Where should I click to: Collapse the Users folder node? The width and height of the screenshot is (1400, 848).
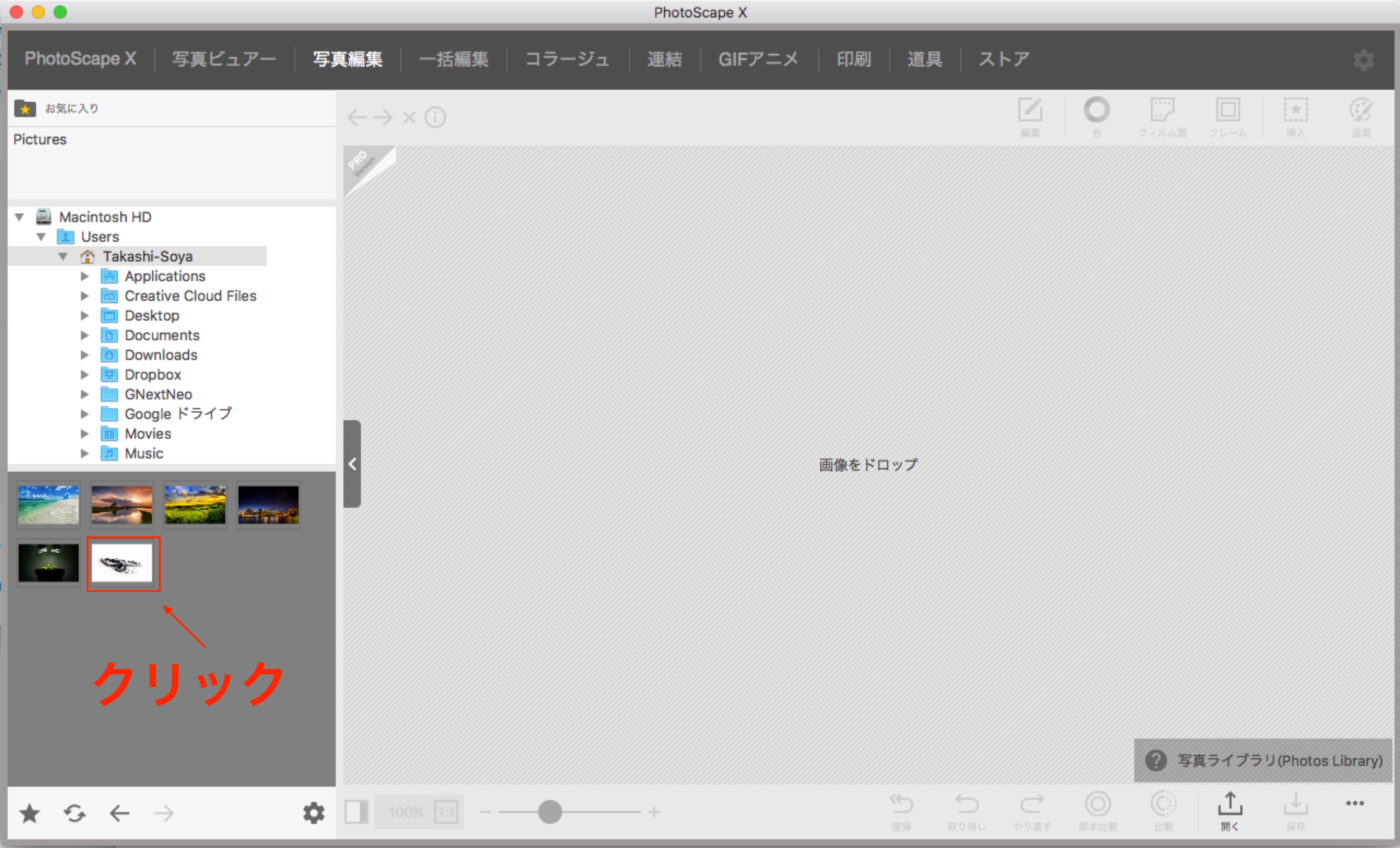coord(41,237)
